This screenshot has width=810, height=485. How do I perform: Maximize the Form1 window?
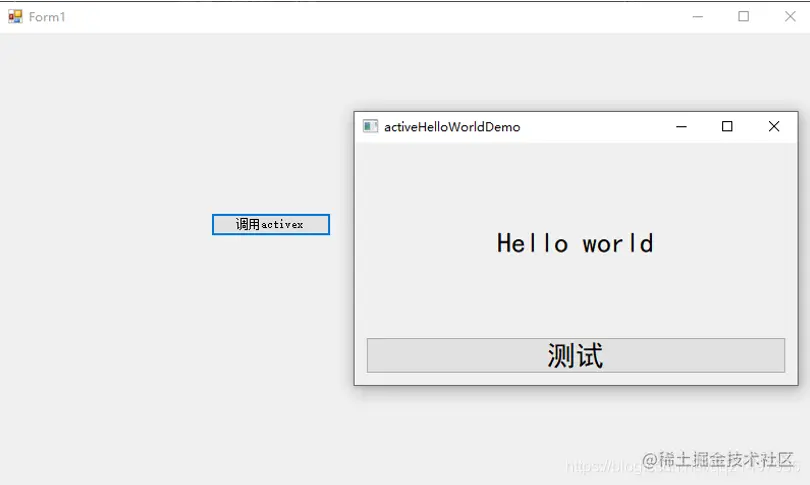click(743, 17)
